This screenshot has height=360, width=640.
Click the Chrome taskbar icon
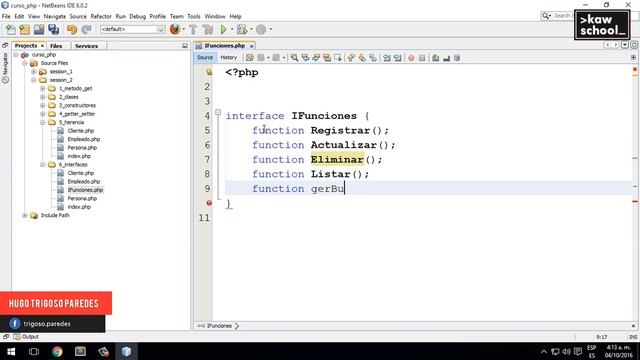point(57,351)
